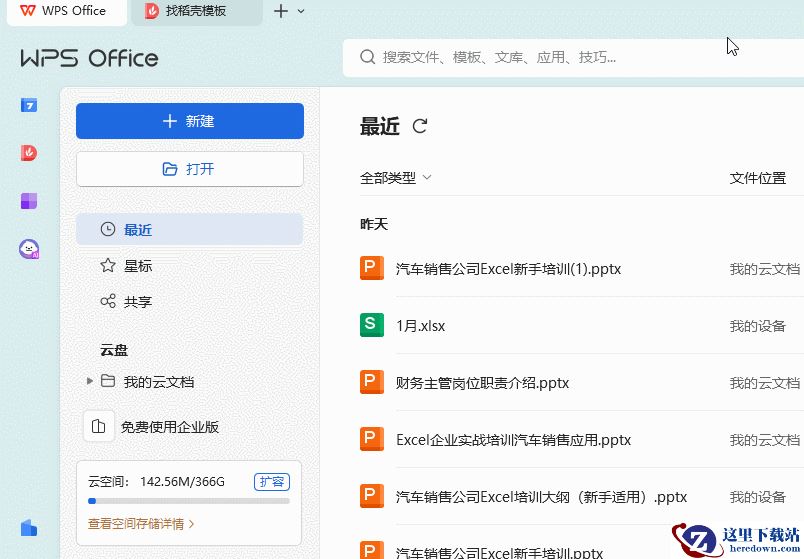Click the search magnifier icon
This screenshot has width=804, height=559.
coord(367,57)
